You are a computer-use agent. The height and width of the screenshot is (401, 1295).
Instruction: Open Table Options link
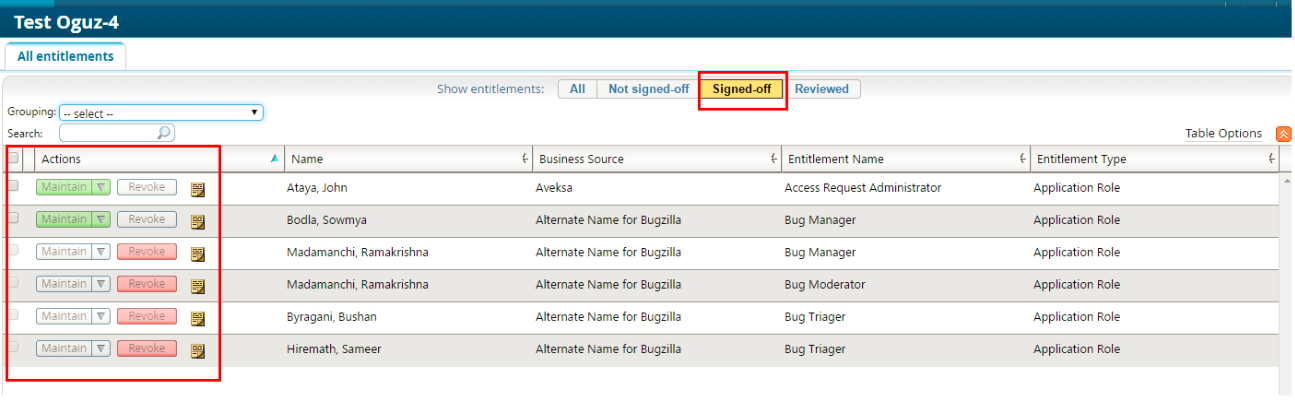click(x=1223, y=134)
